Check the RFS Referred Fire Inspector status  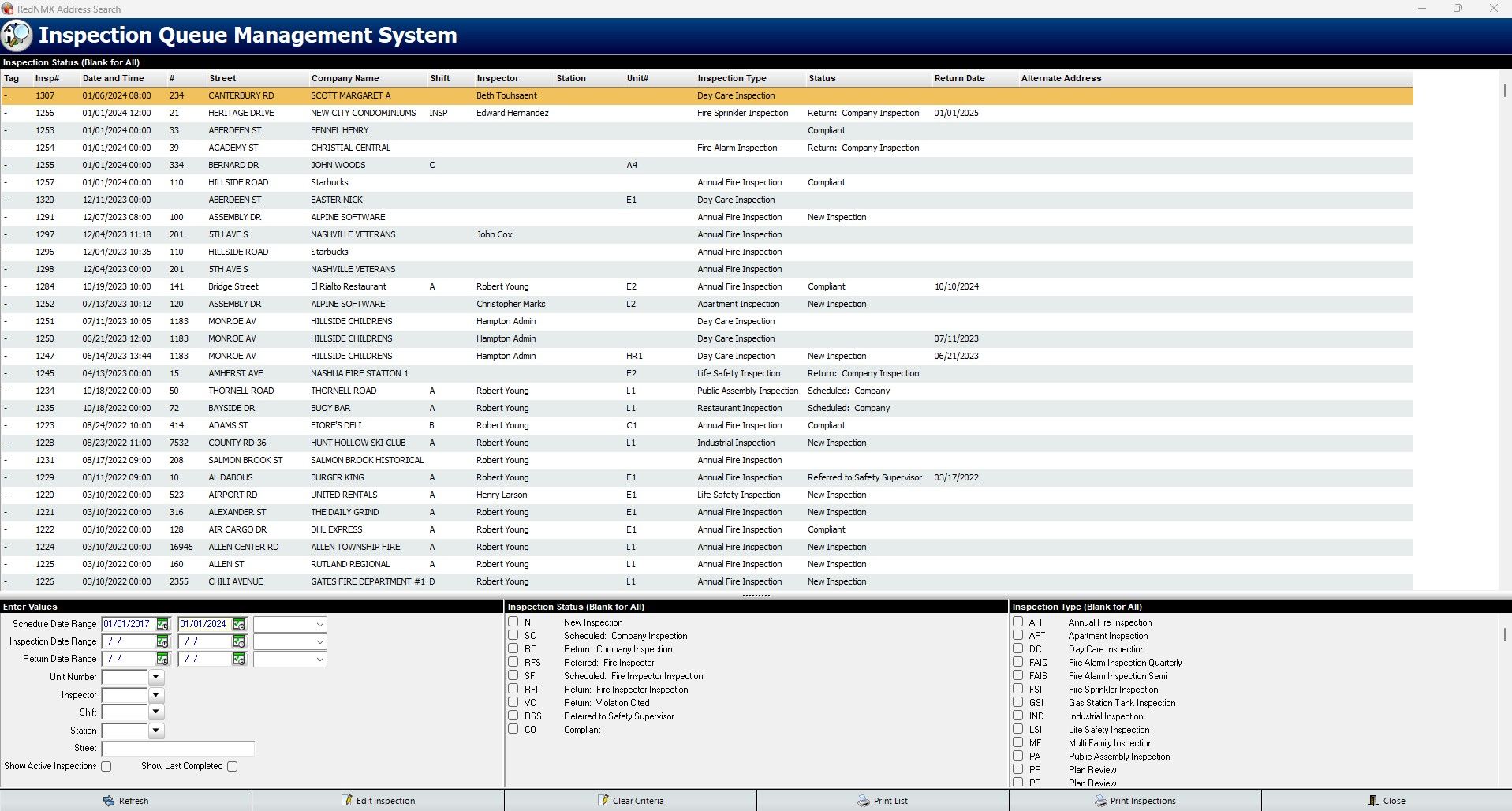(x=513, y=662)
